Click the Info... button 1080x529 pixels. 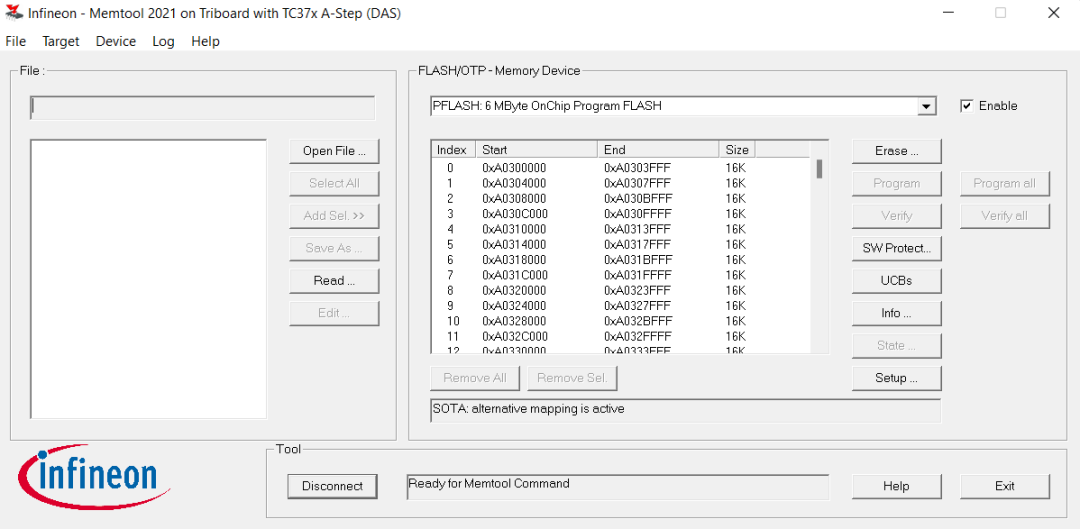click(x=896, y=313)
